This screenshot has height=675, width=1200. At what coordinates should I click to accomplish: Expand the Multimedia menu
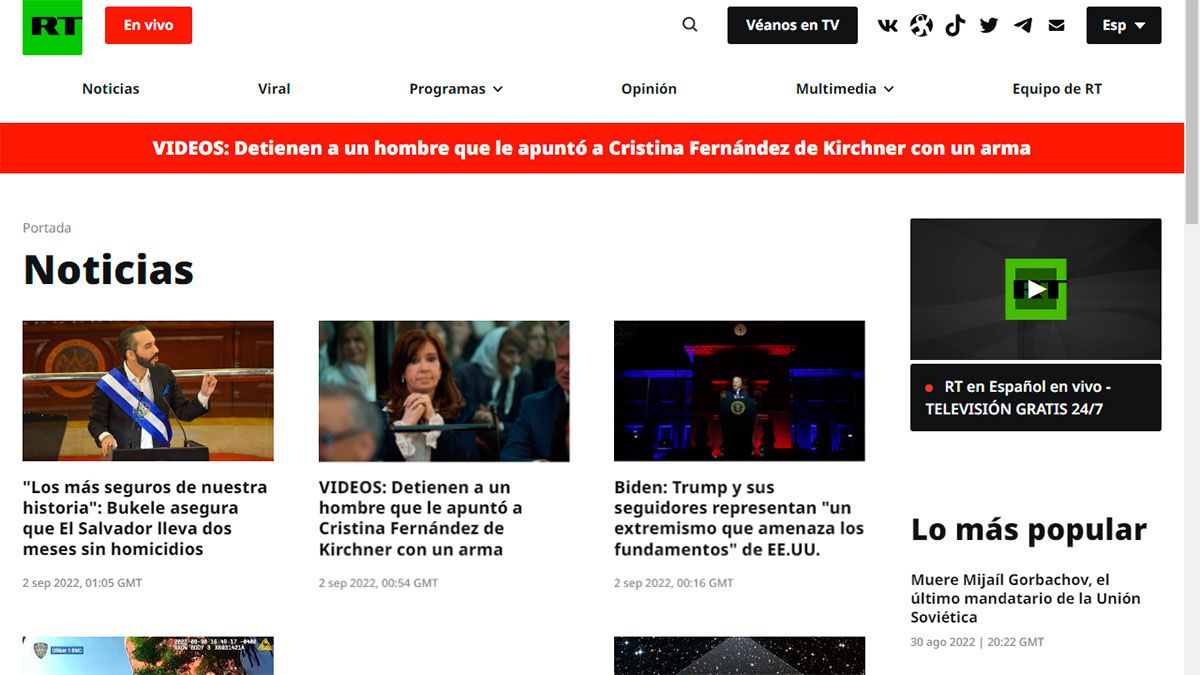point(844,89)
